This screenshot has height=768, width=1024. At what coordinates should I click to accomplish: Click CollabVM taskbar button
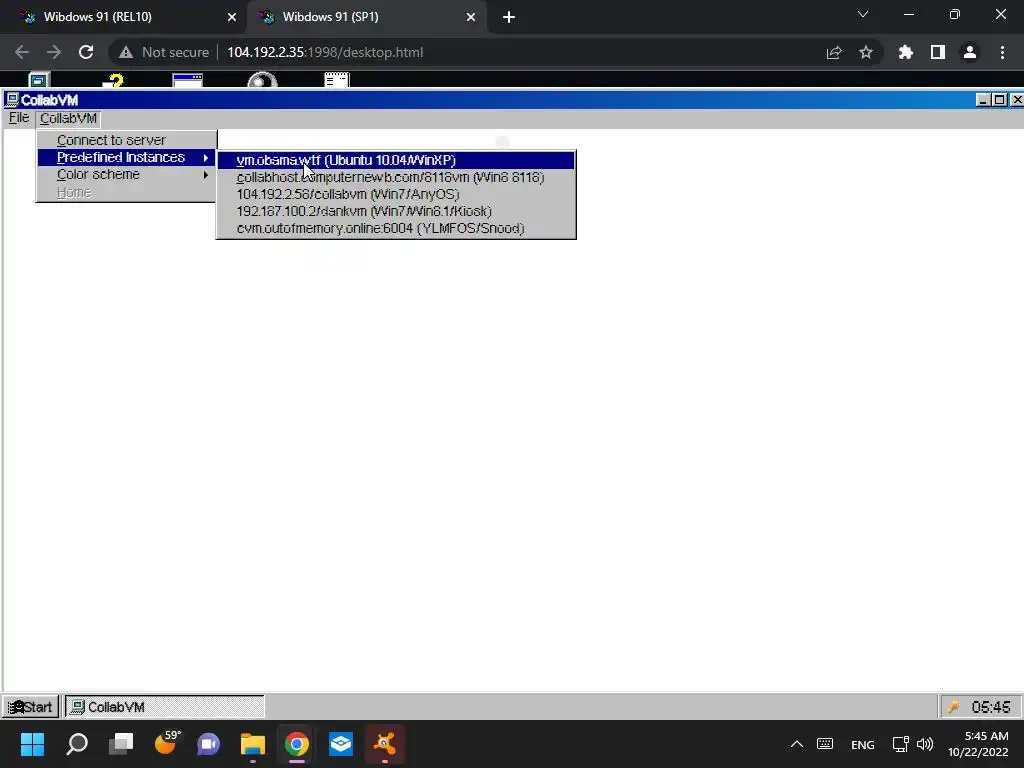tap(165, 707)
